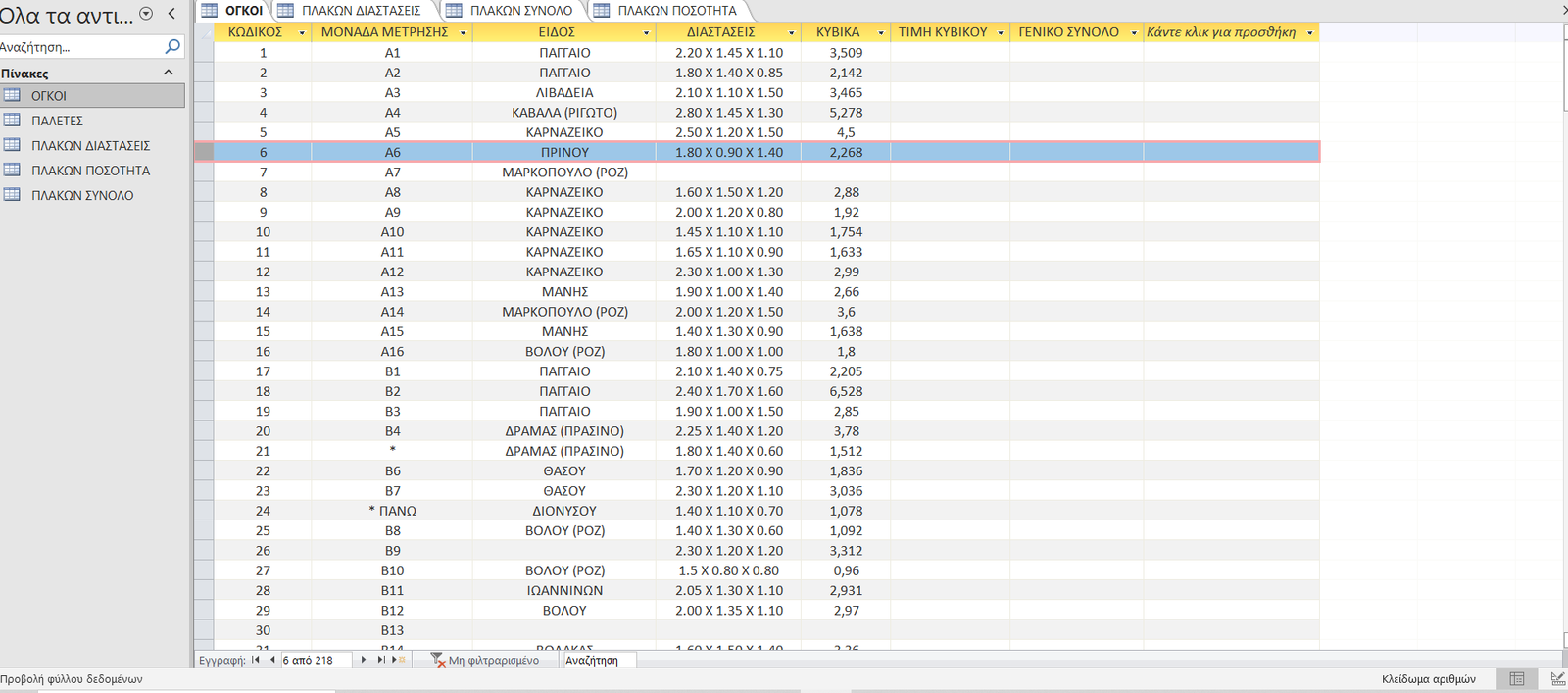Open ΠΛΑΚΩΝ ΠΟΣΟΤΗΤΑ table in navigation pane
This screenshot has height=693, width=1568.
click(92, 171)
